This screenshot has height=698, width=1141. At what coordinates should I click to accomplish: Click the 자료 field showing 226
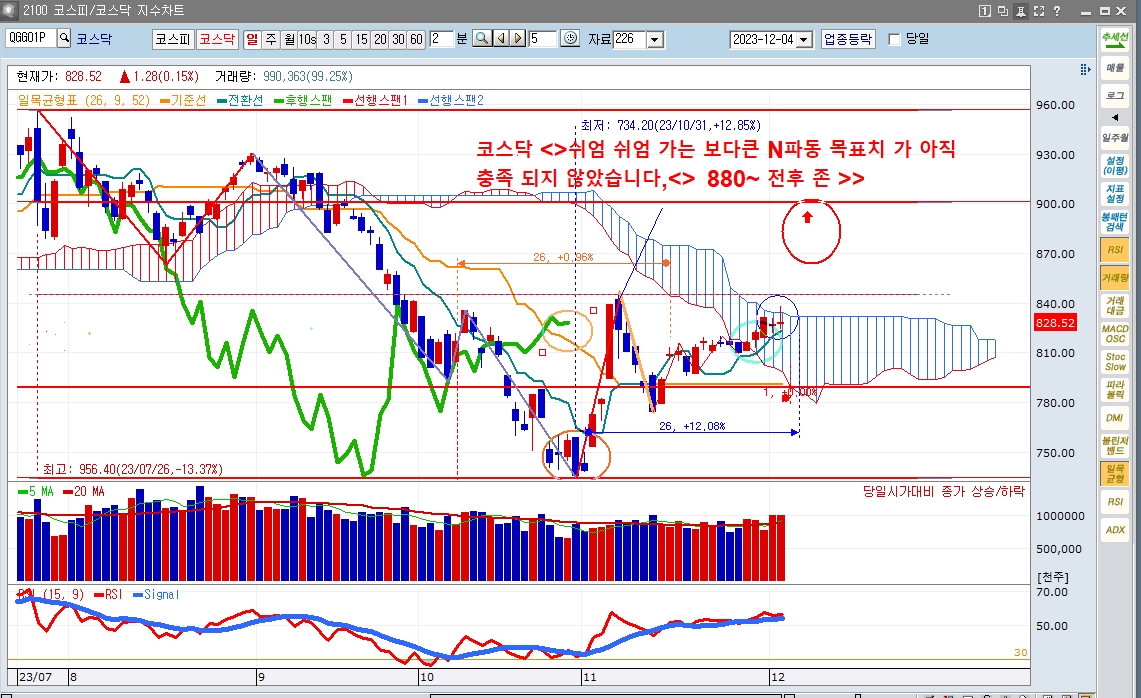pyautogui.click(x=629, y=39)
